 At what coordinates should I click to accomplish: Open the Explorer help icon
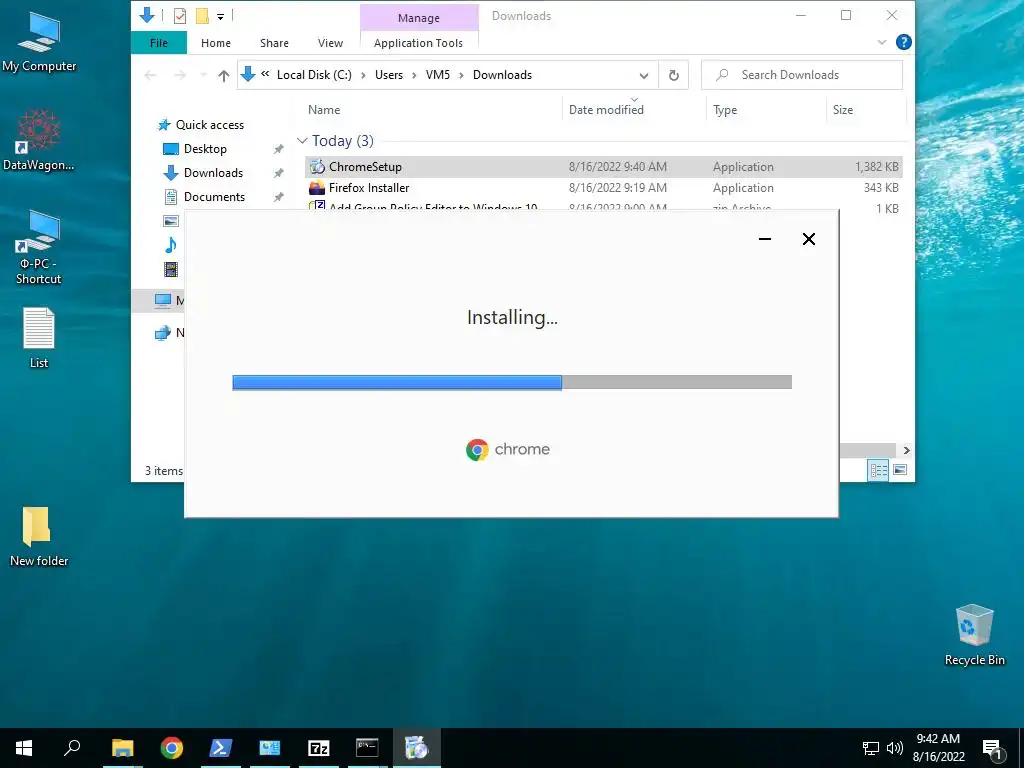904,42
